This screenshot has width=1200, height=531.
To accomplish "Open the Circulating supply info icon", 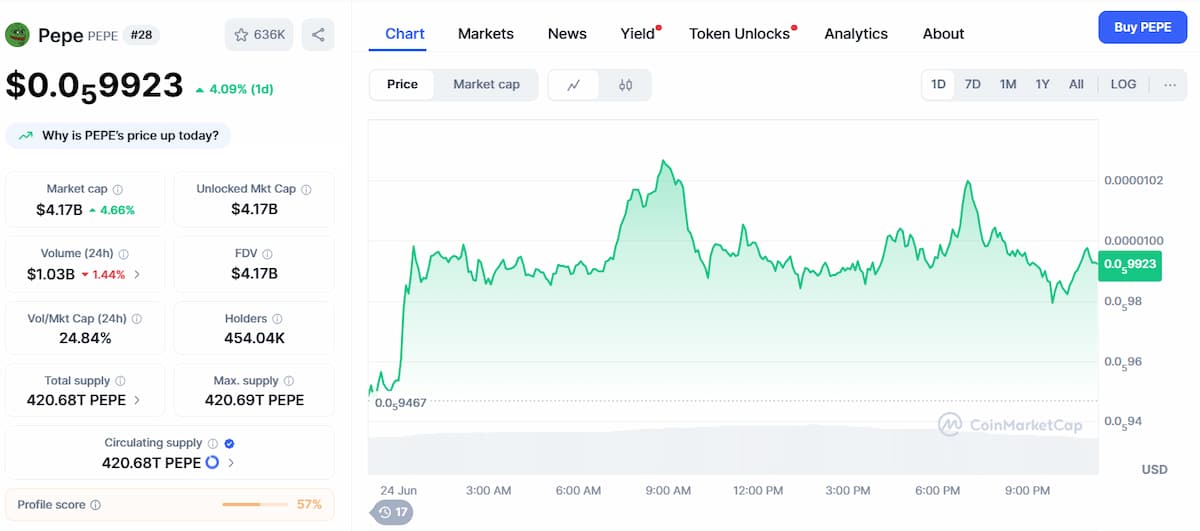I will point(212,443).
